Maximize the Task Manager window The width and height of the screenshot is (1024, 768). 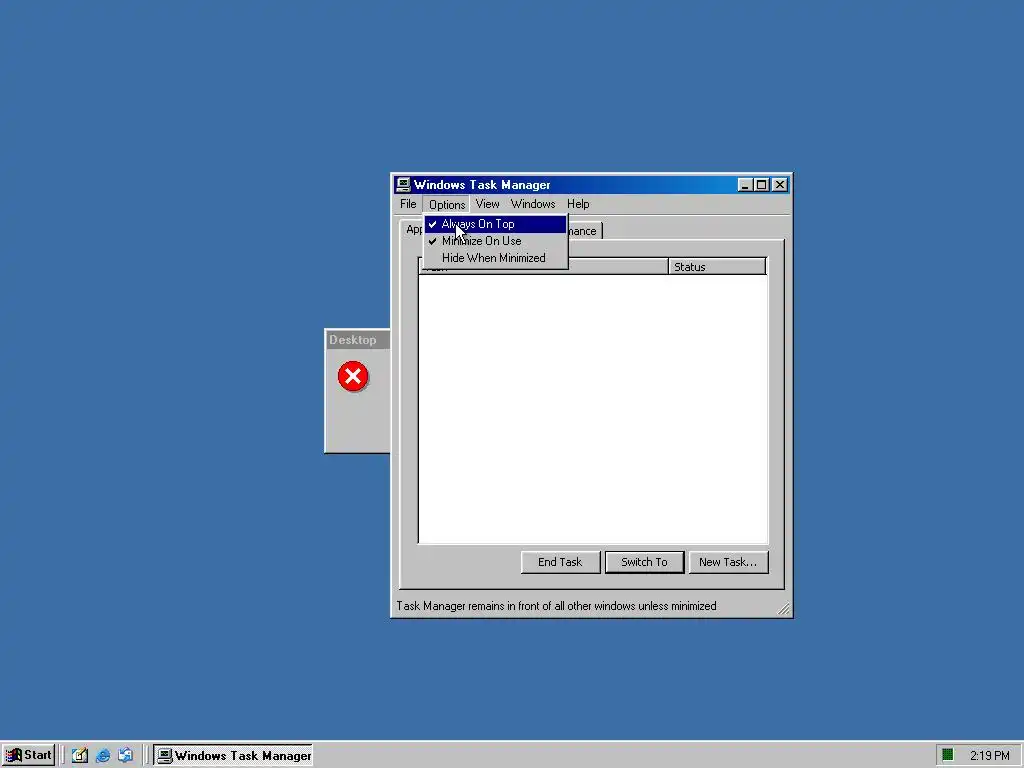point(761,185)
